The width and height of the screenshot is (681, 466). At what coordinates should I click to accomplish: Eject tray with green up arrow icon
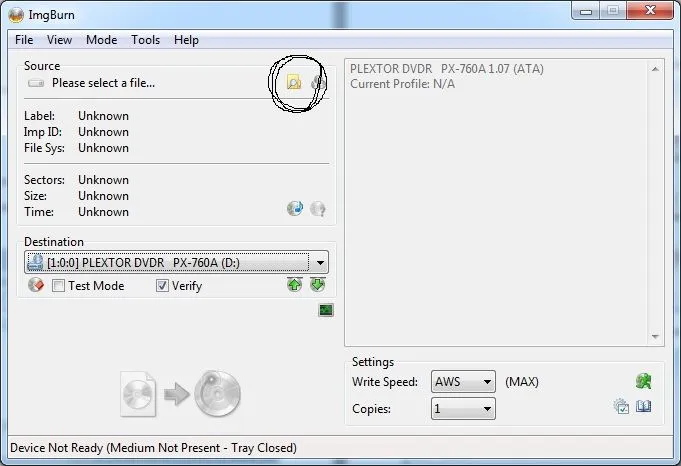294,285
